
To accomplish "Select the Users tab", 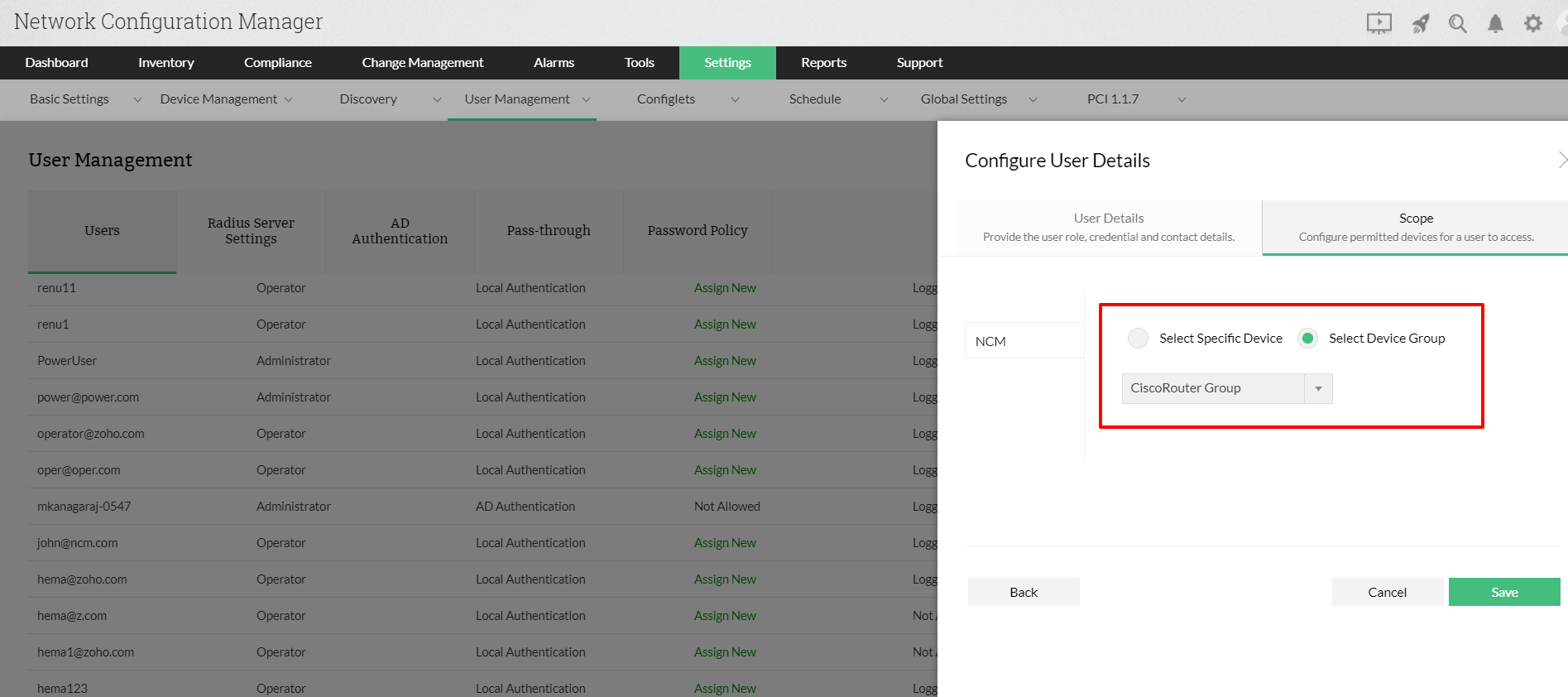I will click(x=102, y=231).
